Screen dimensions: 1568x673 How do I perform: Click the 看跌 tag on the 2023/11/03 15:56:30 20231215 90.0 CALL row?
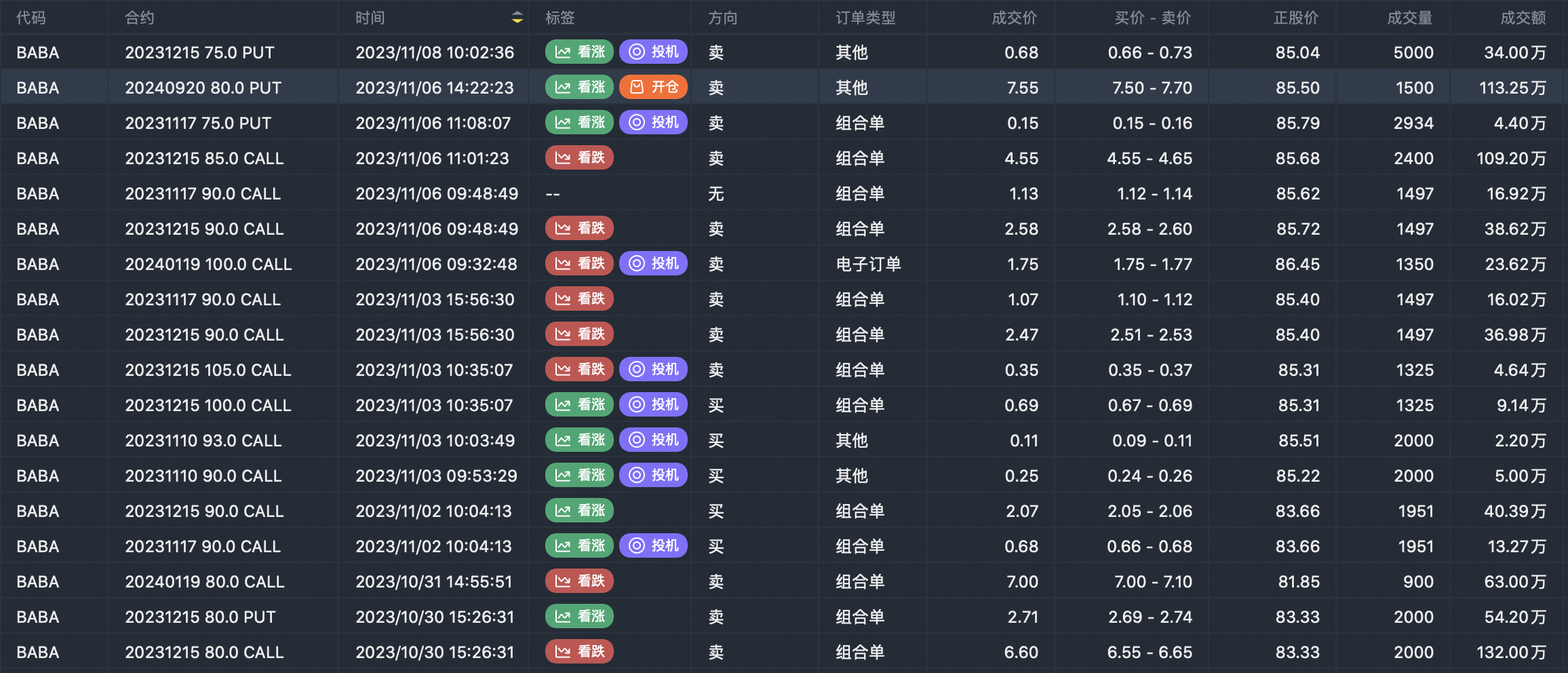pos(579,334)
